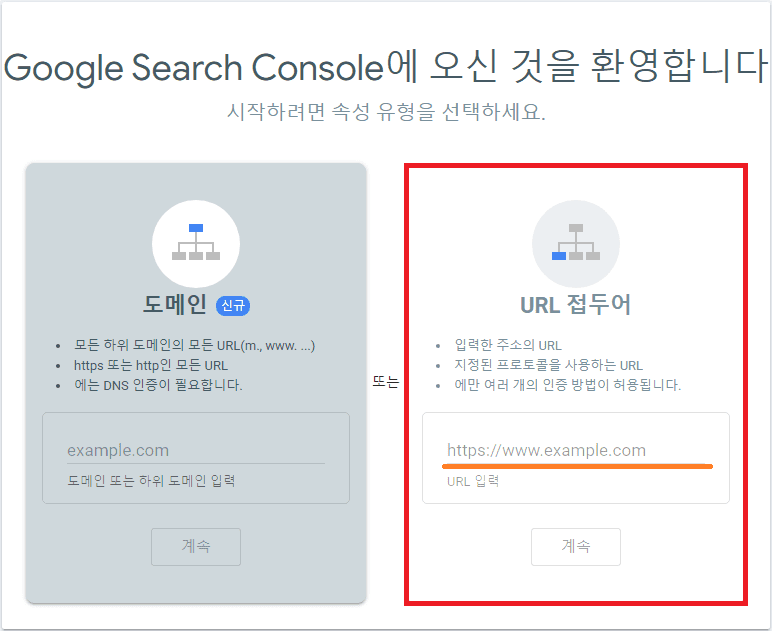Screen dimensions: 772x631
Task: Click the 계속 button under URL 접두어 card
Action: point(576,546)
